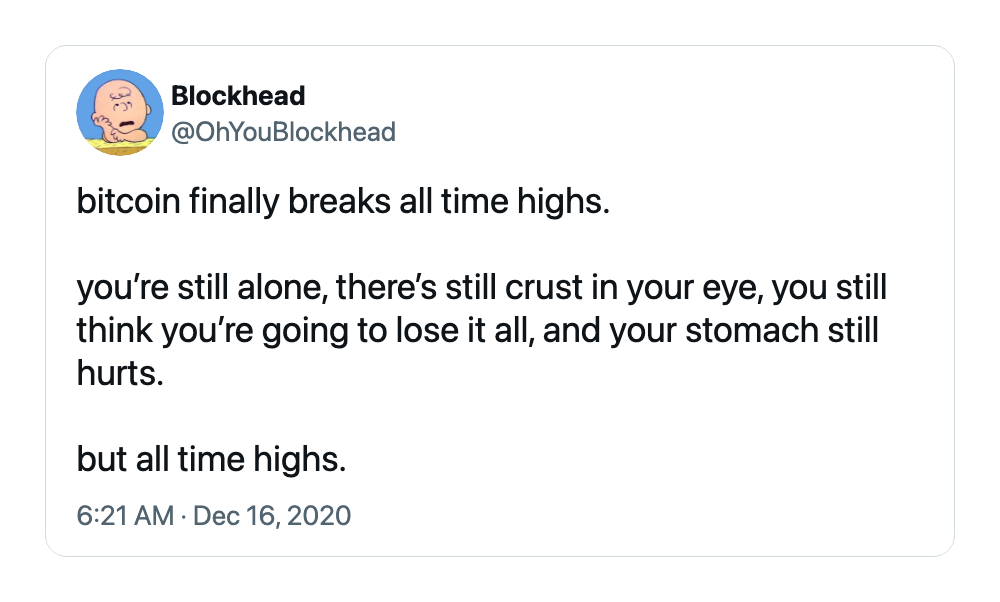Click the word "finally" in first line
This screenshot has height=602, width=1000.
tap(234, 202)
